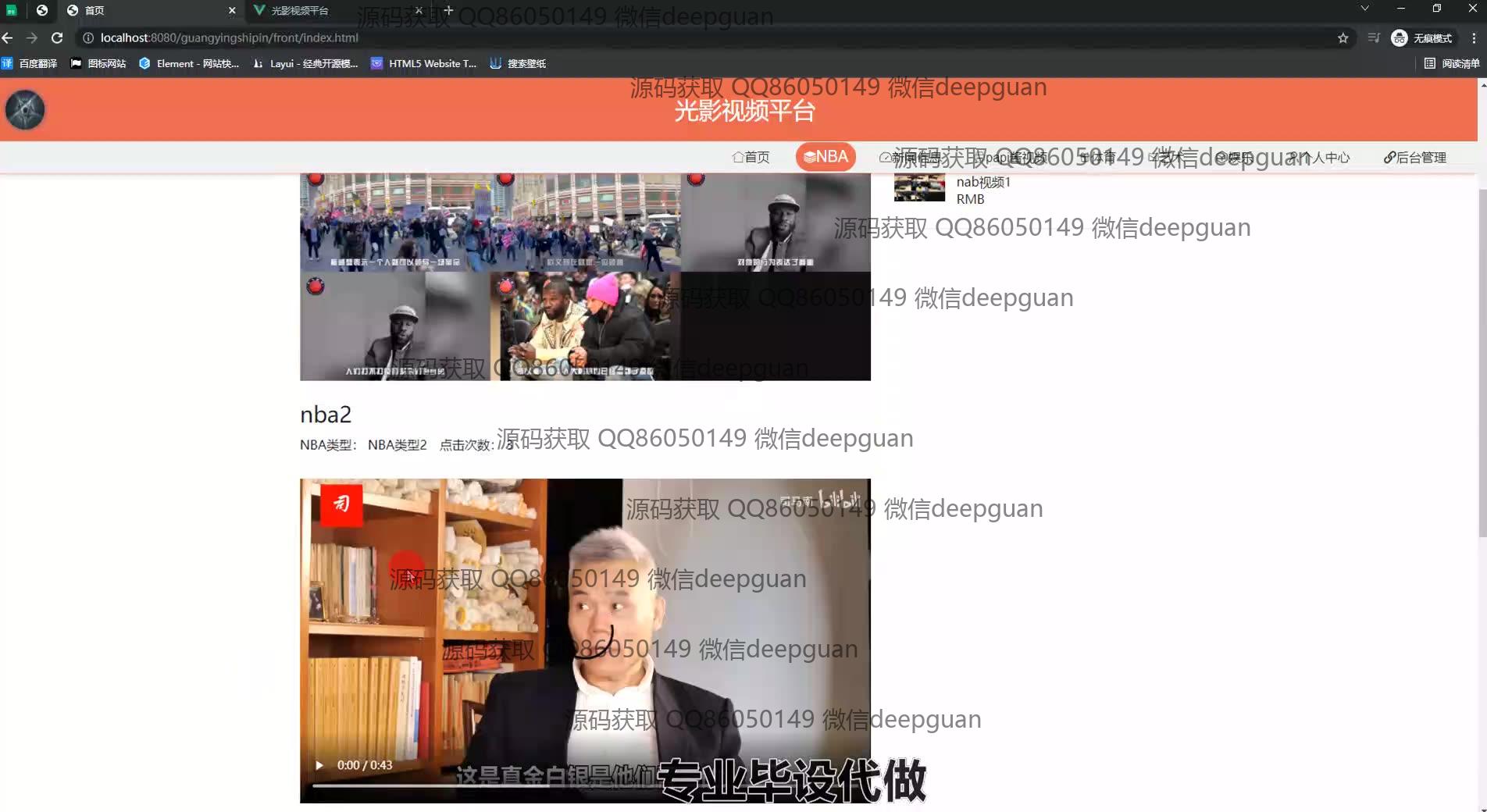
Task: Open the media control icon in the toolbar
Action: tap(1374, 37)
